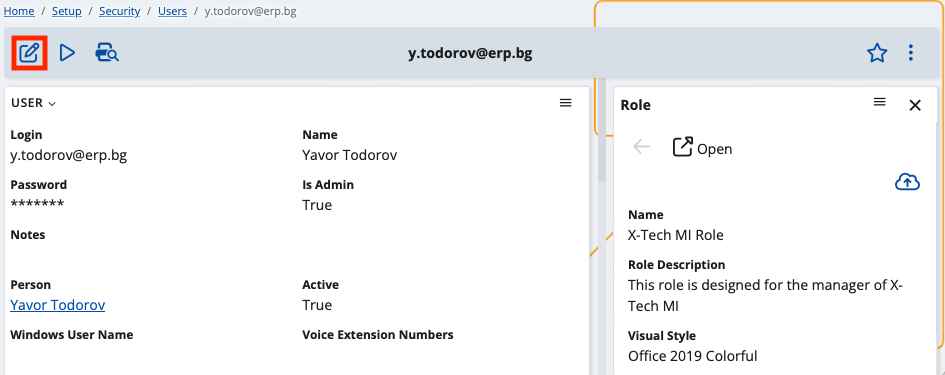Click the Role Description text
This screenshot has width=945, height=375.
[x=765, y=295]
